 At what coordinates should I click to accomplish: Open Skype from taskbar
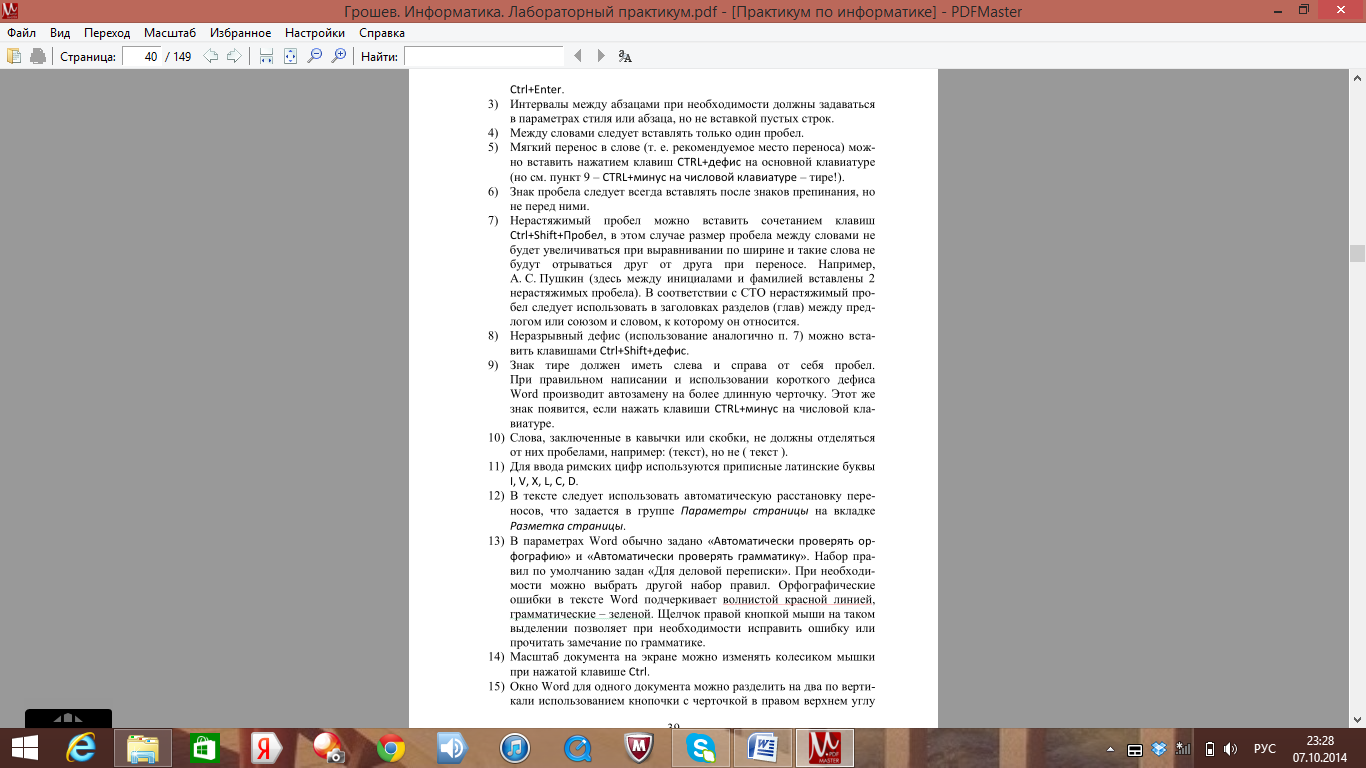coord(701,748)
